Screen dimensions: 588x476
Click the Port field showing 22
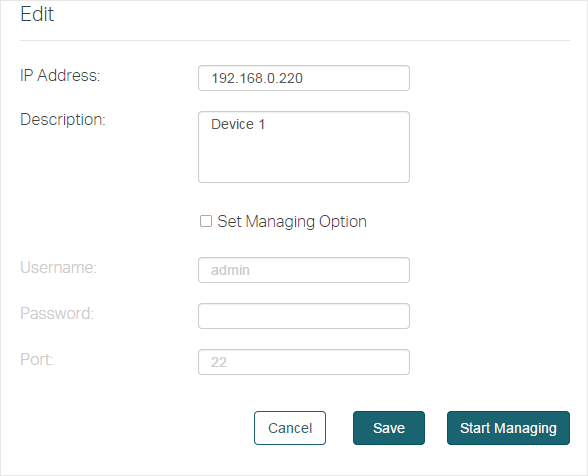(x=304, y=362)
